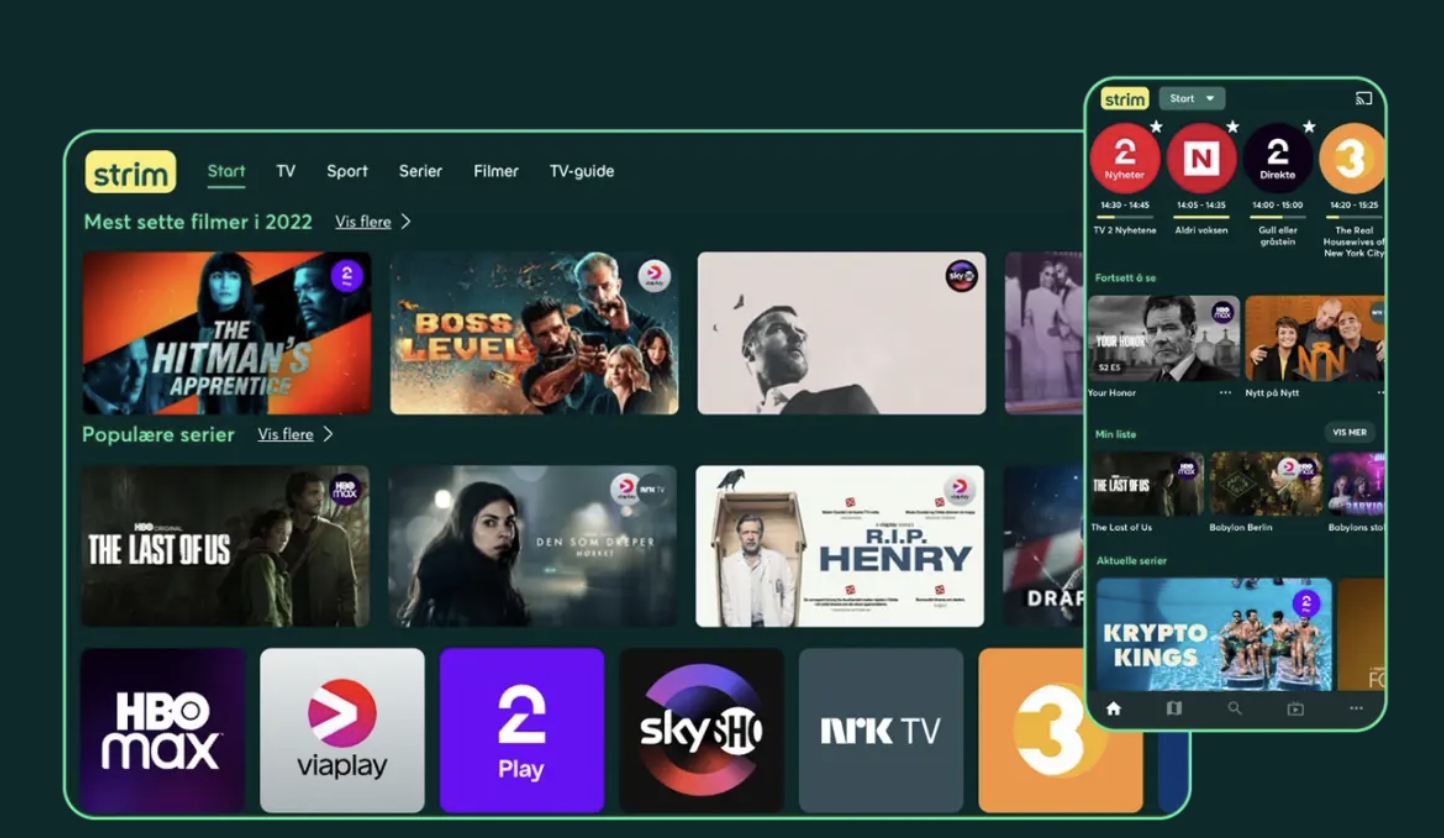Open the NRK TV app tile
The image size is (1444, 838).
tap(881, 730)
